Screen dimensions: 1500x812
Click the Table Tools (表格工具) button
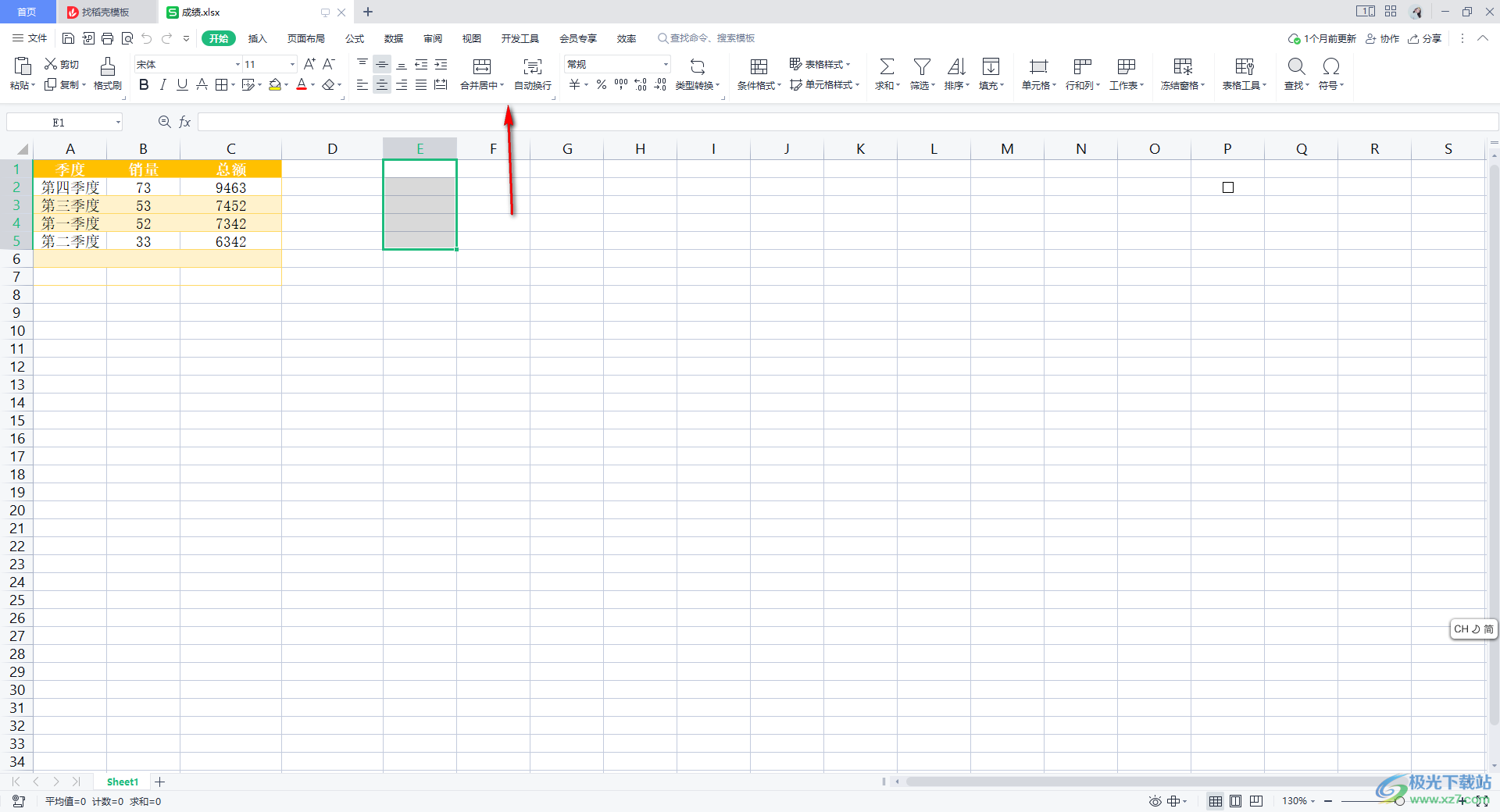(x=1245, y=74)
